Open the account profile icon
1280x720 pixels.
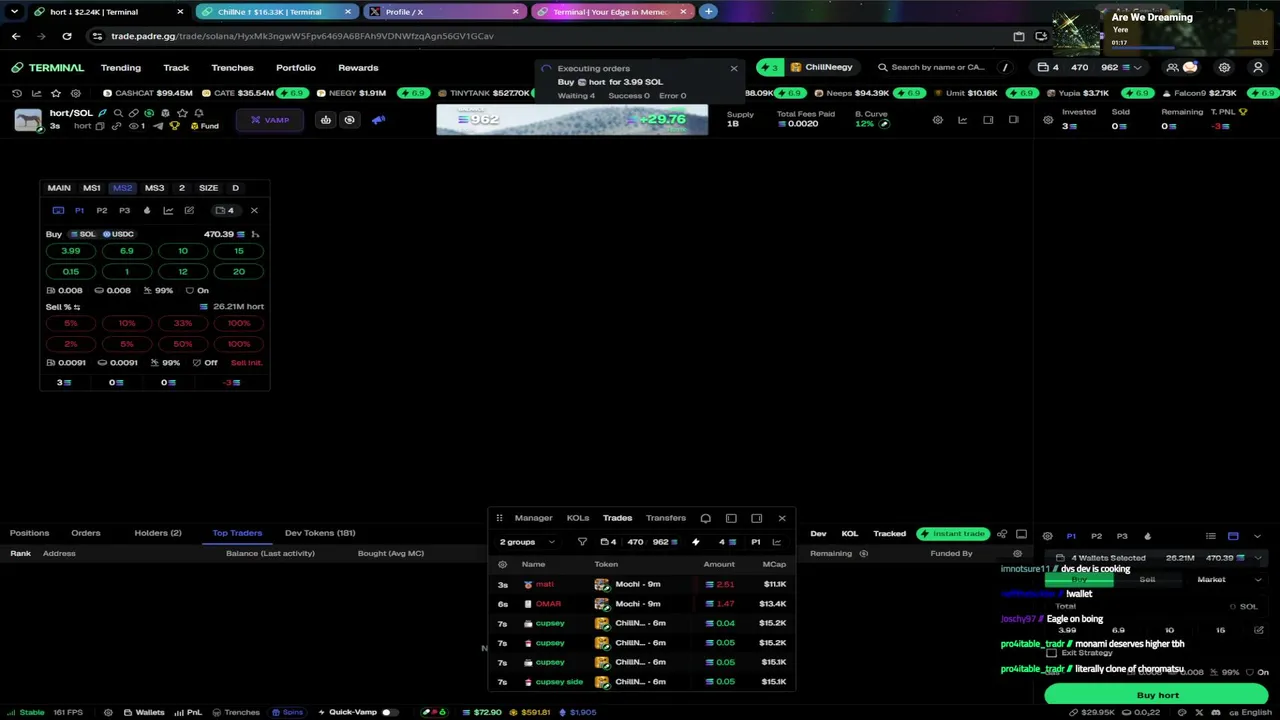pyautogui.click(x=1258, y=68)
